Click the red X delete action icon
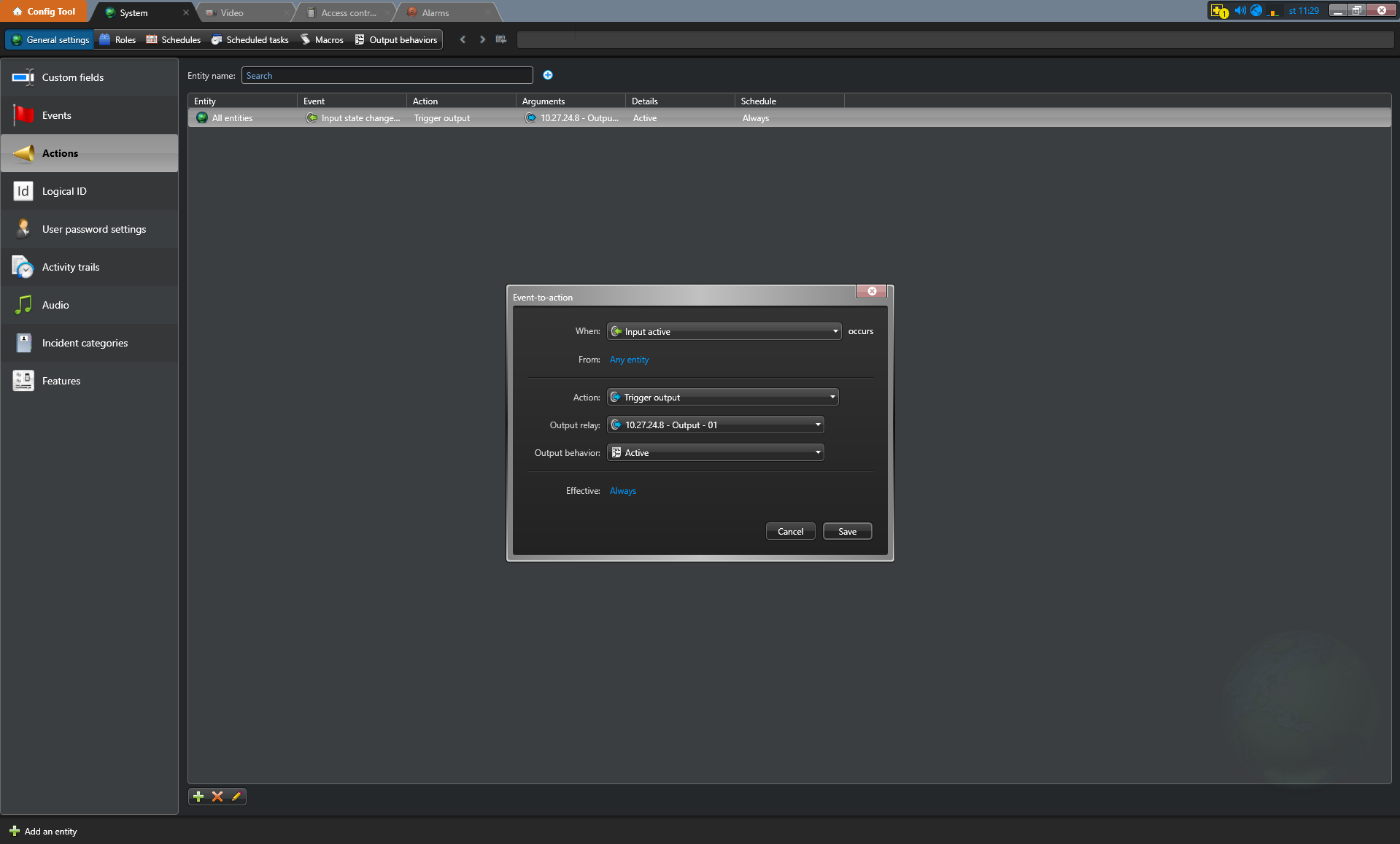Image resolution: width=1400 pixels, height=844 pixels. pos(217,796)
